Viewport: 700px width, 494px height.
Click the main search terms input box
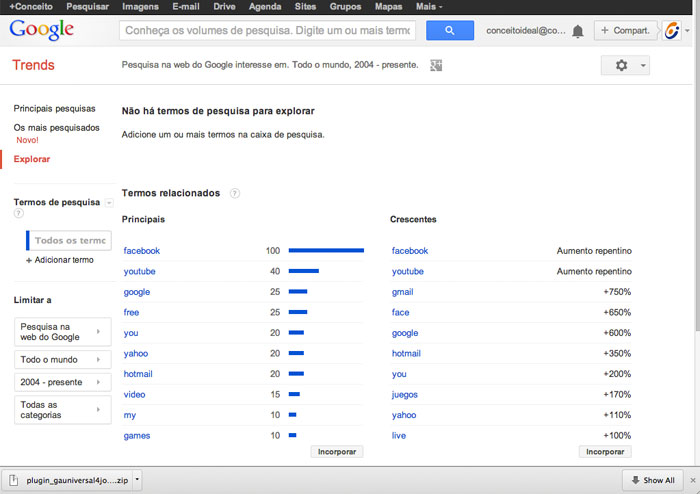267,30
